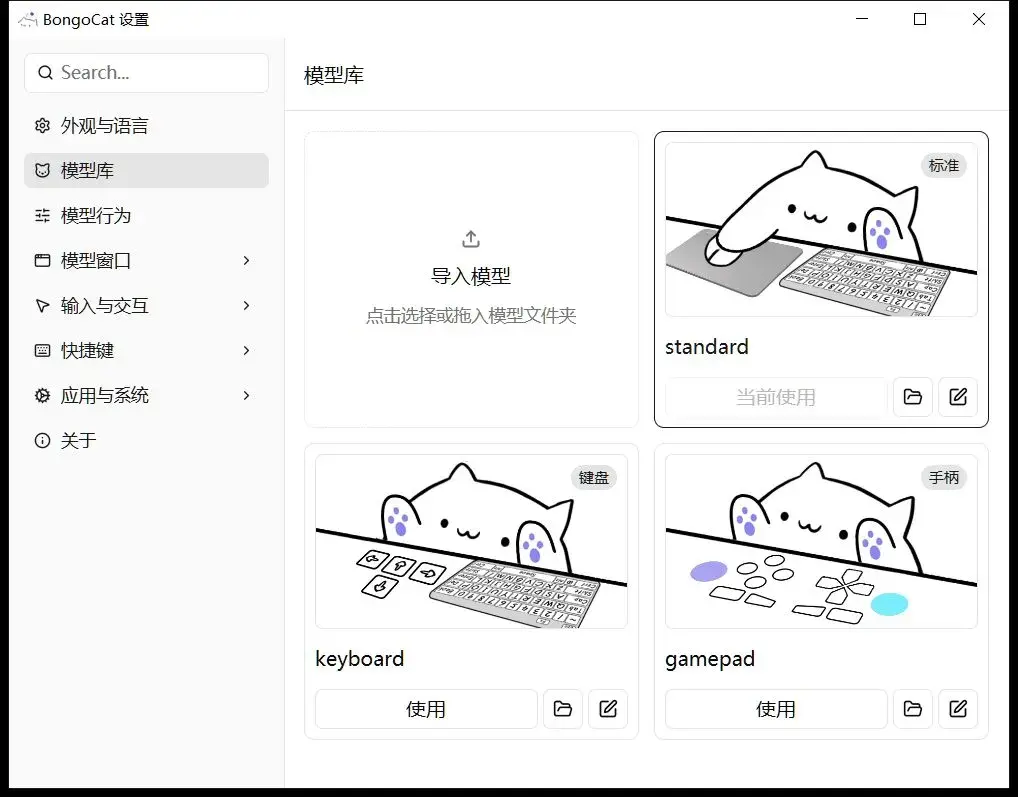Open folder for the standard model

point(912,397)
